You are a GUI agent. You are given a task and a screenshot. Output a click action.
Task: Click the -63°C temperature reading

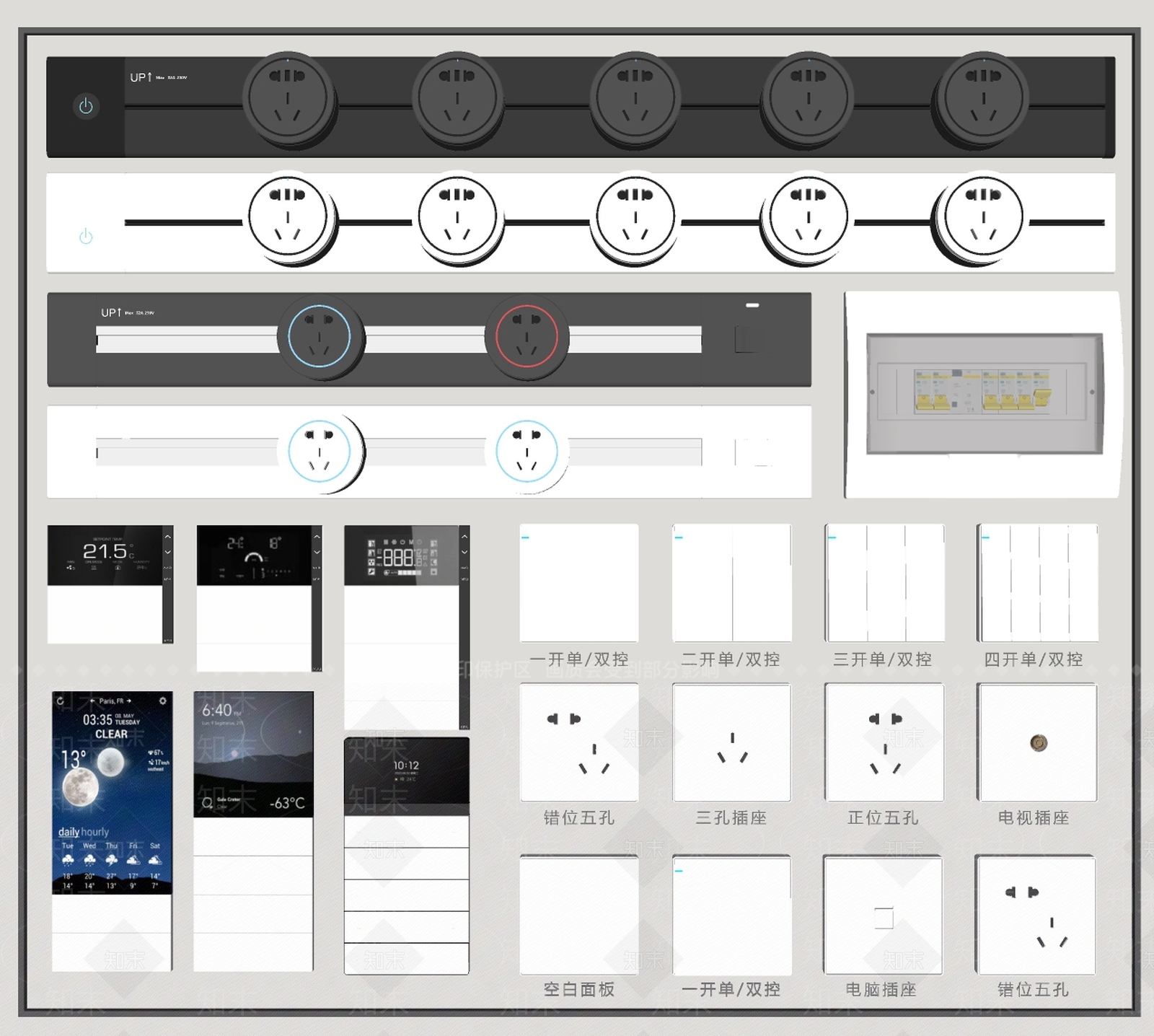point(287,803)
